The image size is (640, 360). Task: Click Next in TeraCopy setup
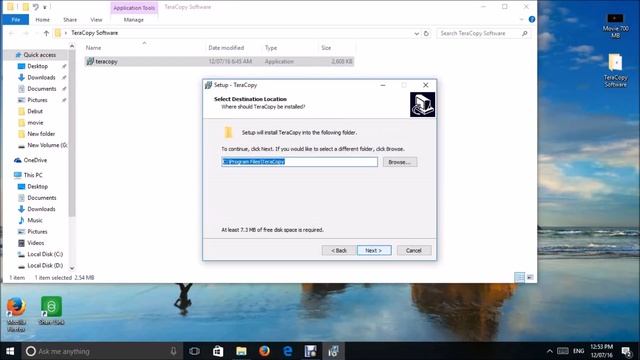(x=374, y=250)
